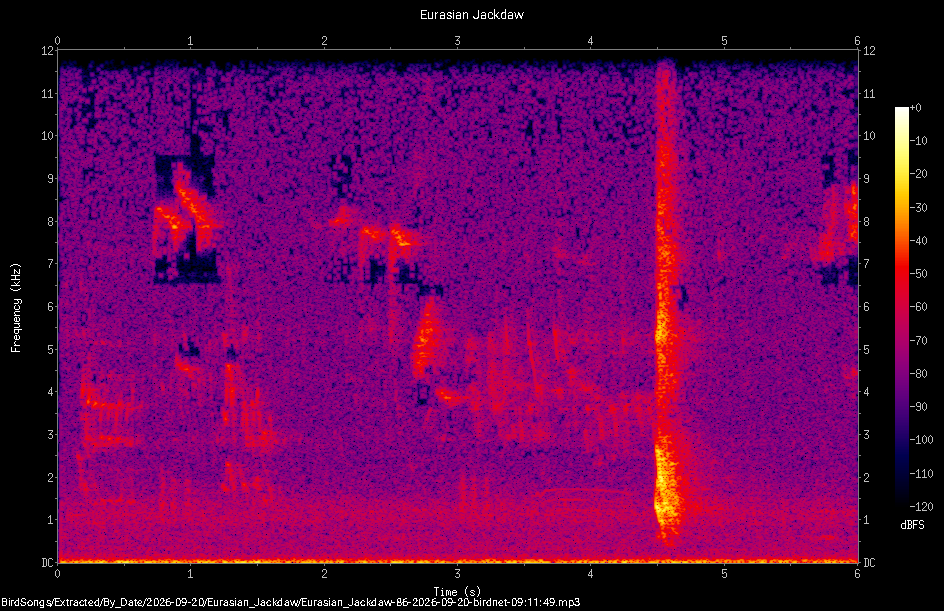Screen dimensions: 944x611
Task: Click the '+0' value on the dBFS scale
Action: 916,108
